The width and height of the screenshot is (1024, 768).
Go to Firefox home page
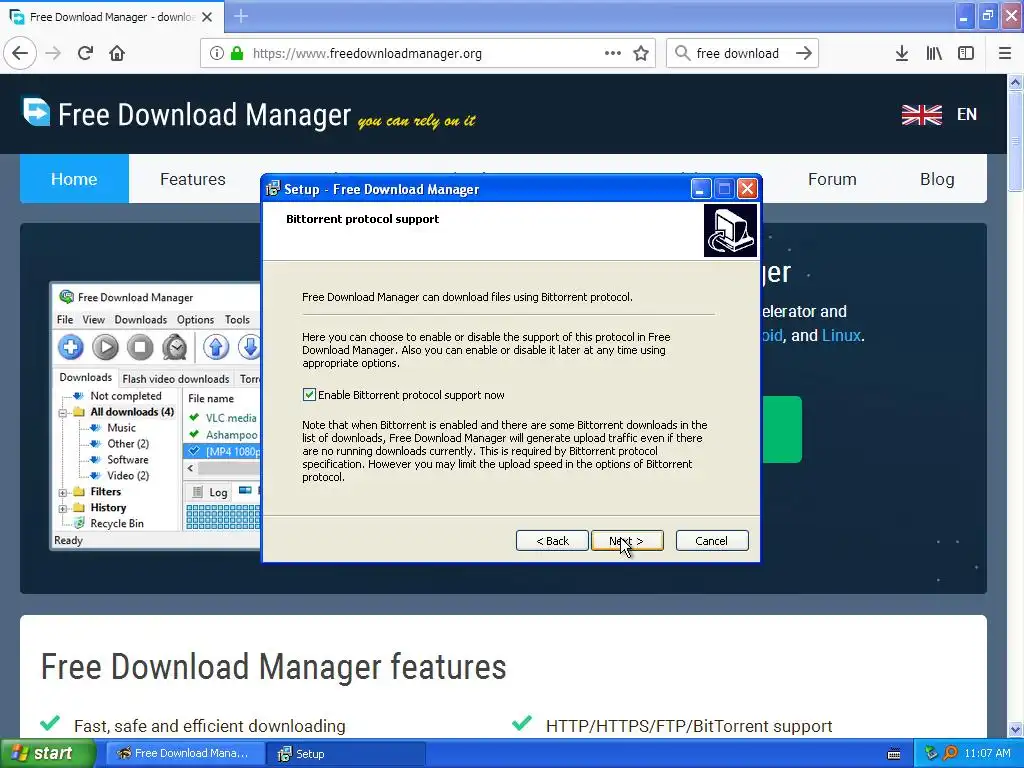[117, 53]
